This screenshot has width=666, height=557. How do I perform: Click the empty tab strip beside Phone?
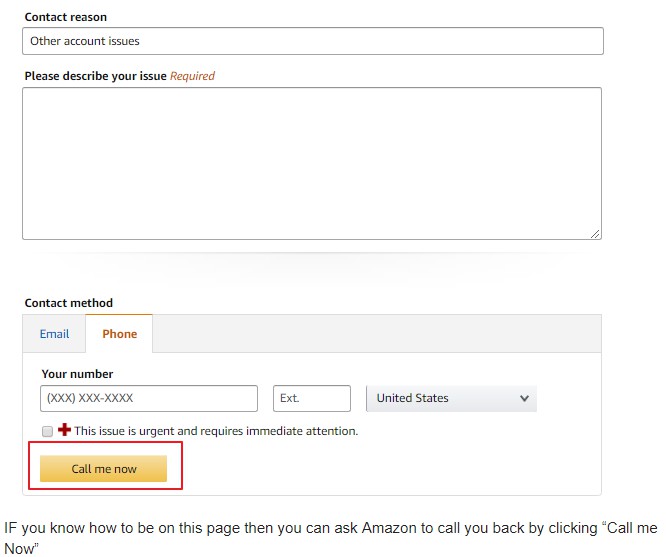(377, 334)
